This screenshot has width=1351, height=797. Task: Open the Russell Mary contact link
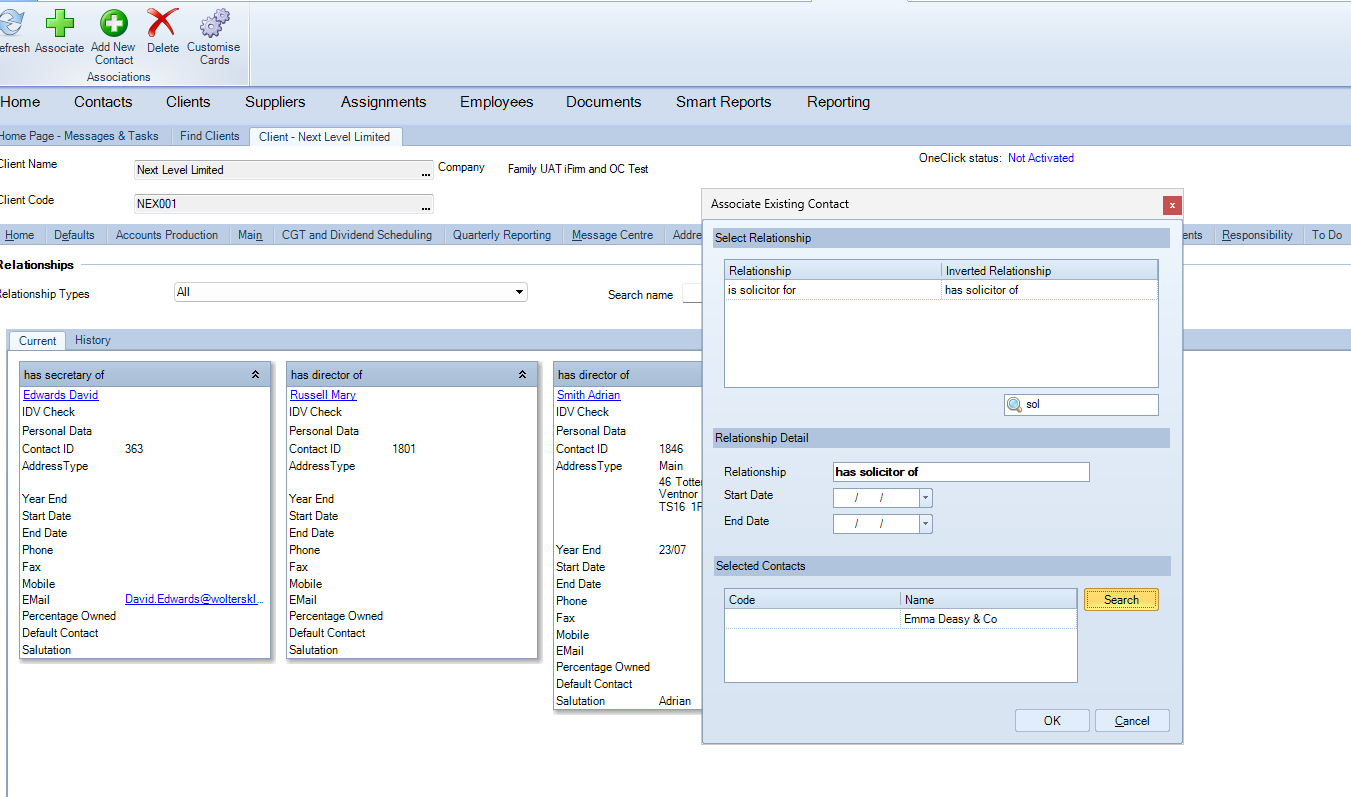pos(323,395)
